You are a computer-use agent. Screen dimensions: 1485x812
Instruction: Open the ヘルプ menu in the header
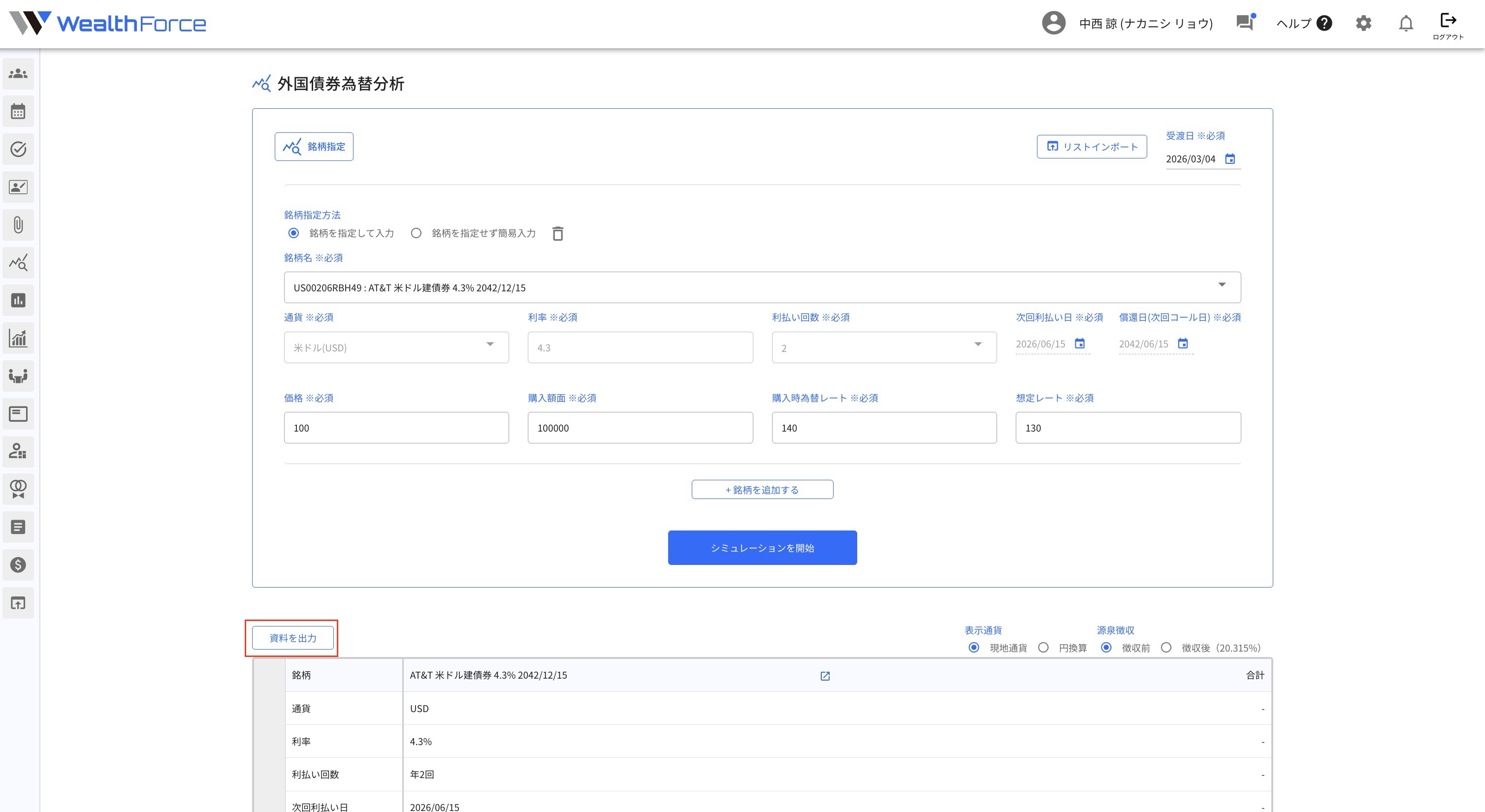(1303, 24)
